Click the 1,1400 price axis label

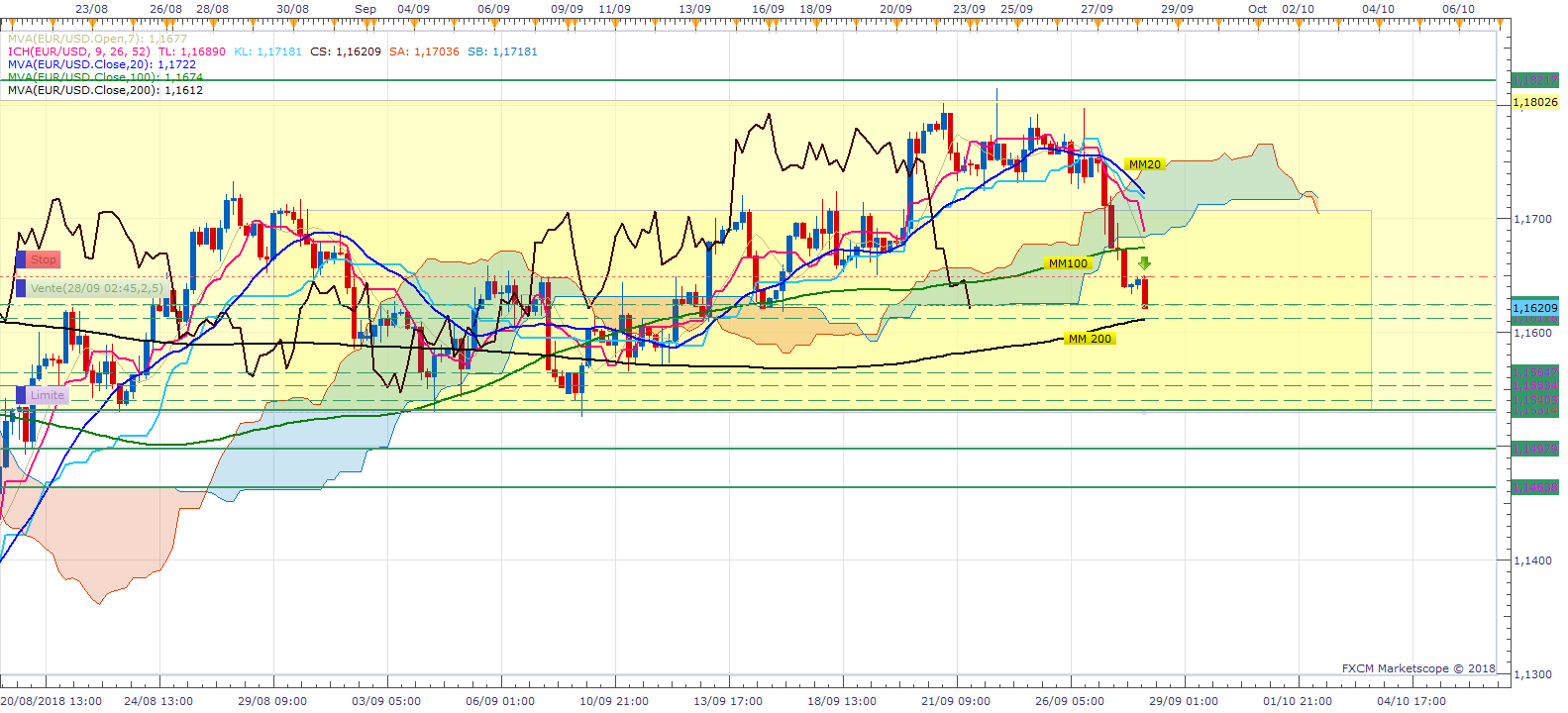click(x=1532, y=560)
